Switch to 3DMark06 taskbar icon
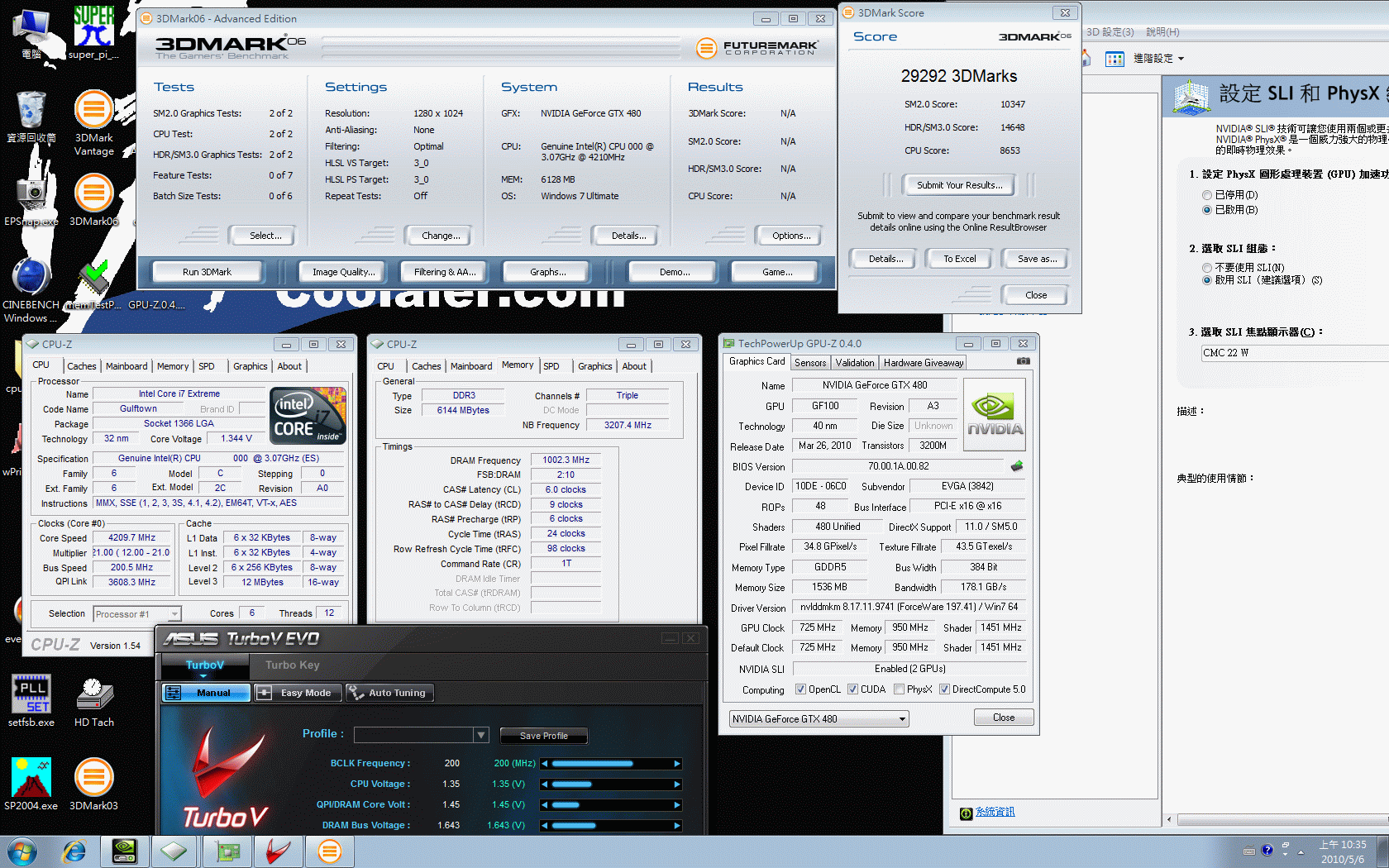The width and height of the screenshot is (1389, 868). point(329,851)
